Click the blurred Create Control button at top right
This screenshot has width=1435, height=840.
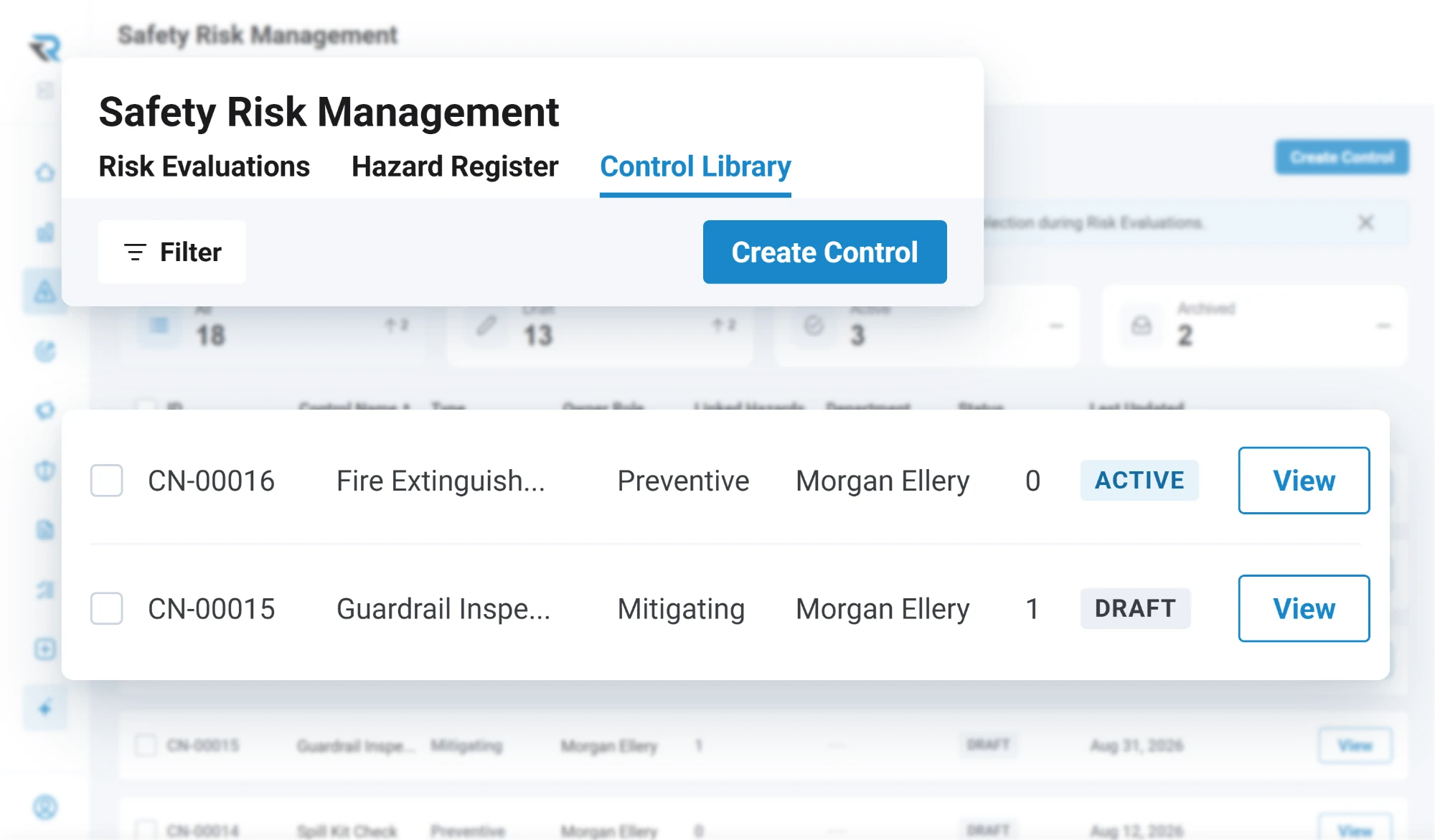pos(1342,157)
